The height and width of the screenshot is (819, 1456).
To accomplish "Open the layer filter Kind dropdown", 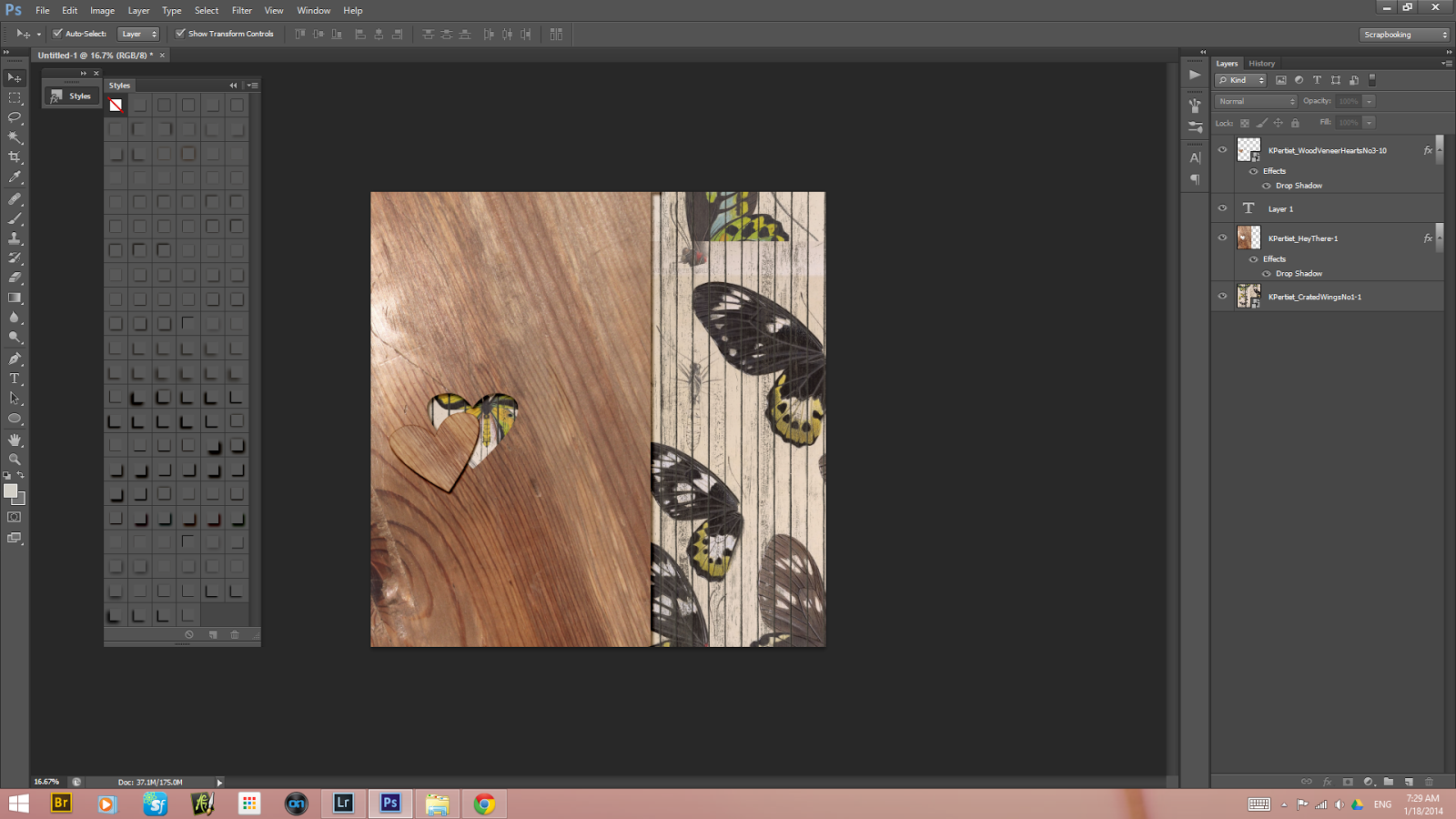I will pos(1241,80).
